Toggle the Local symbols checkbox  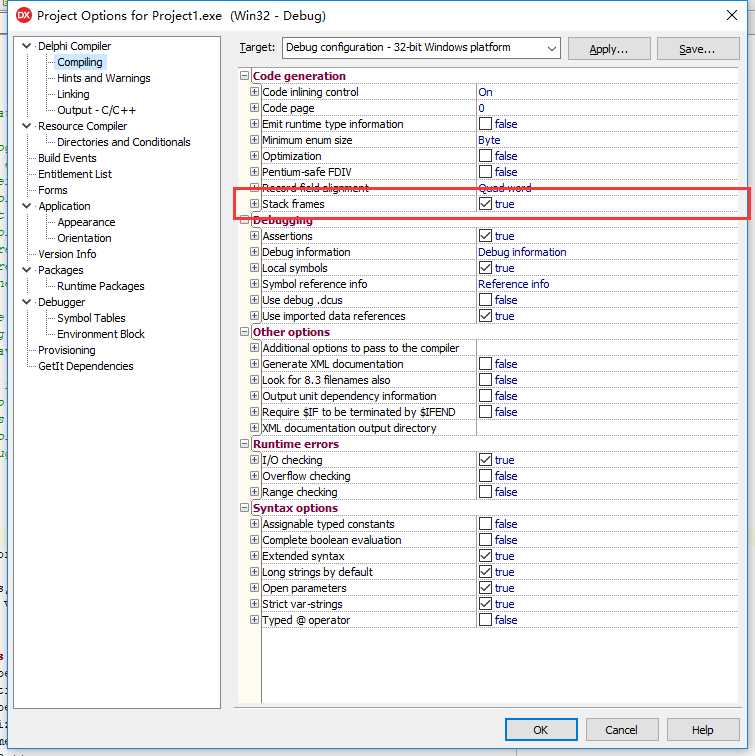tap(485, 268)
